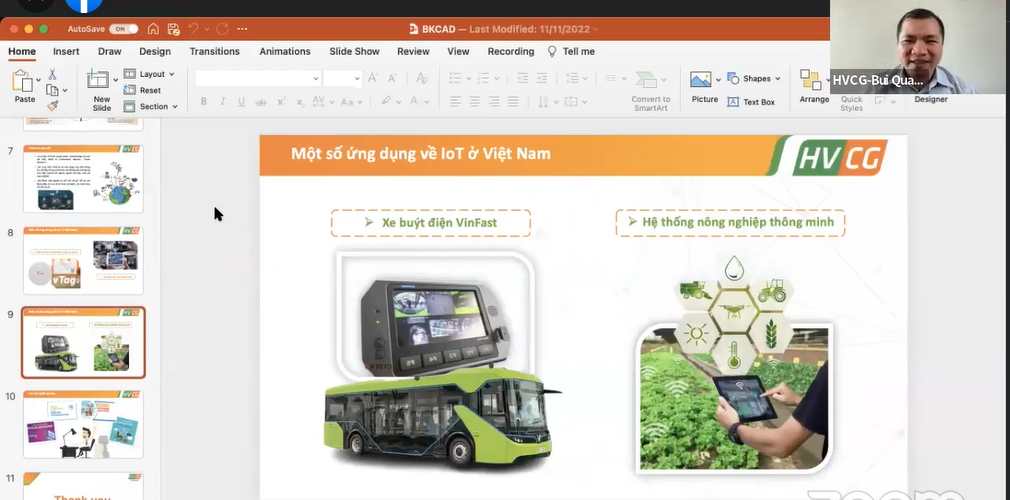Click the Decrease Font Size icon
The width and height of the screenshot is (1010, 500).
[392, 78]
